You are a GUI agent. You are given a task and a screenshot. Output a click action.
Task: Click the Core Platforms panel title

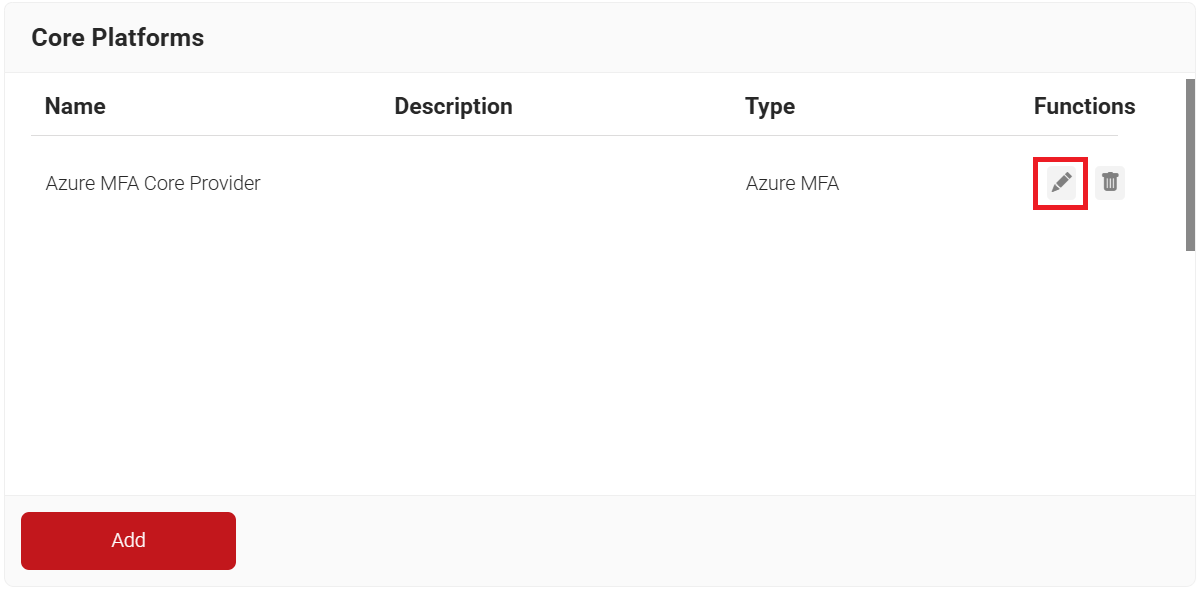(117, 38)
